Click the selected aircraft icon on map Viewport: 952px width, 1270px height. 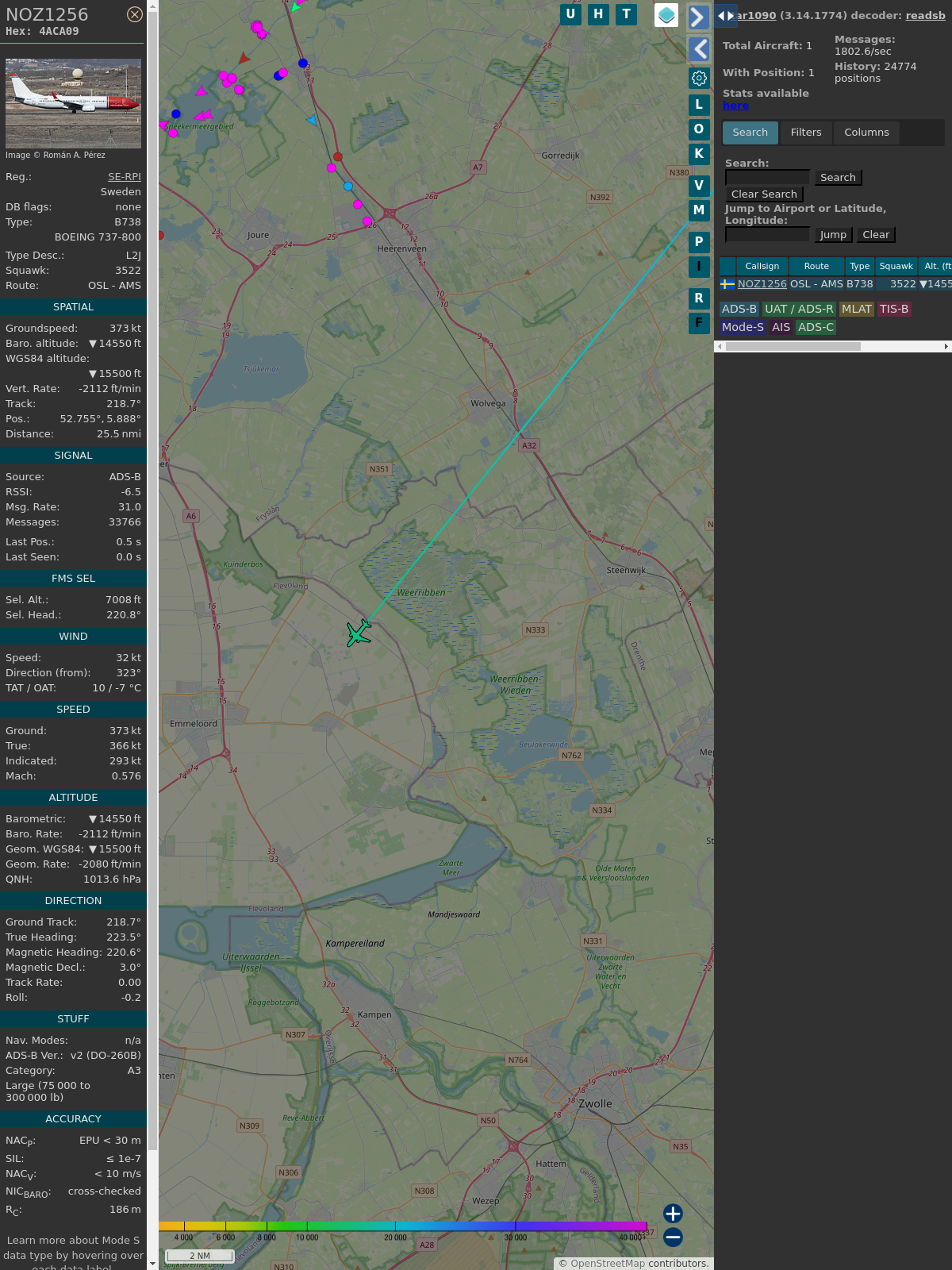(359, 633)
